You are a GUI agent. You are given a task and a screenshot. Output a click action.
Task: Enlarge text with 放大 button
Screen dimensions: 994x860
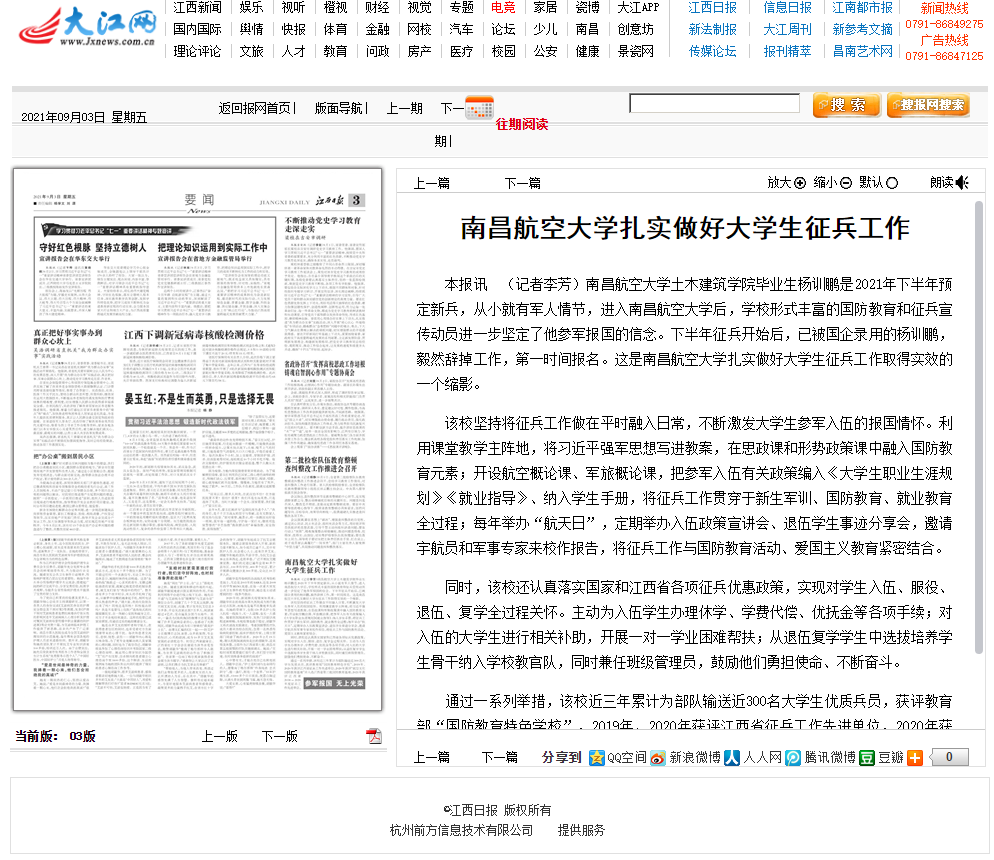786,182
